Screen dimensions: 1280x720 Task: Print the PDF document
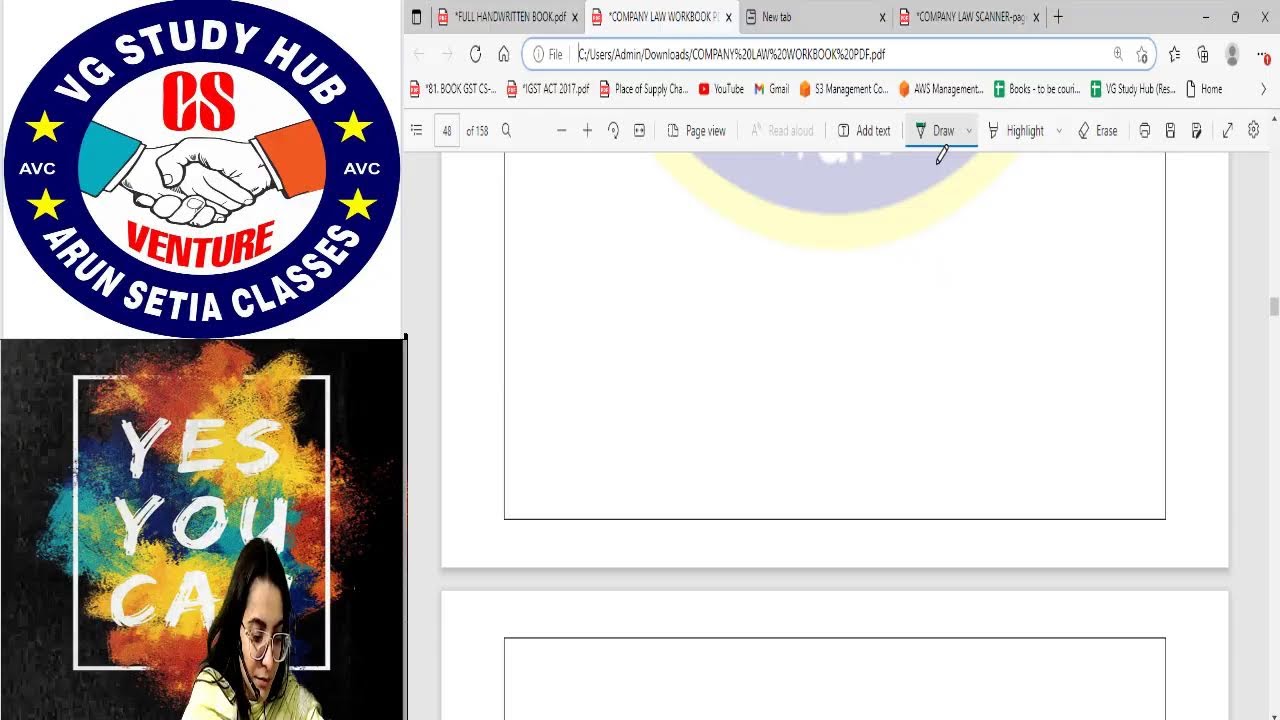[1145, 131]
